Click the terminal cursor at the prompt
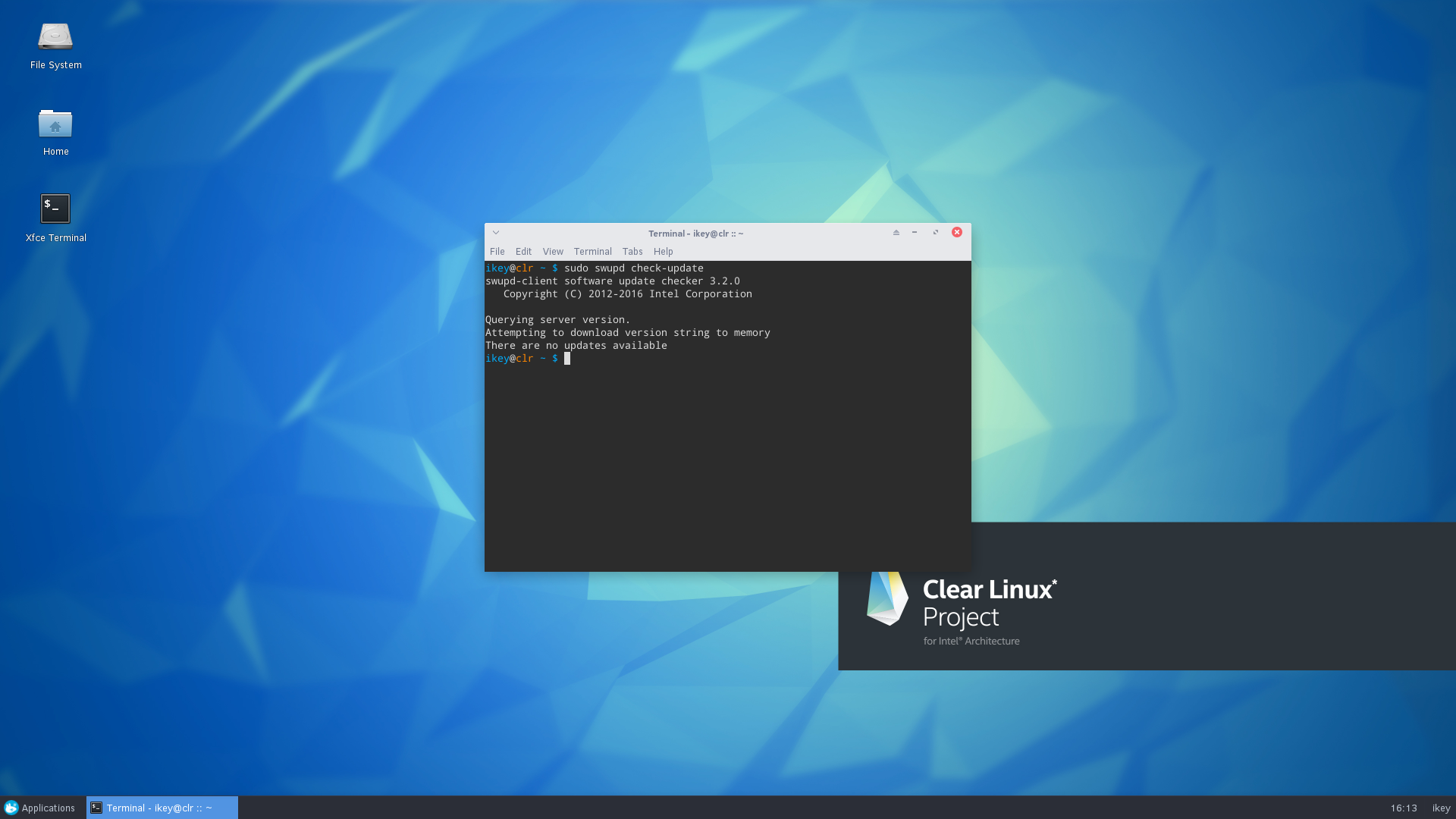This screenshot has width=1456, height=819. click(567, 359)
